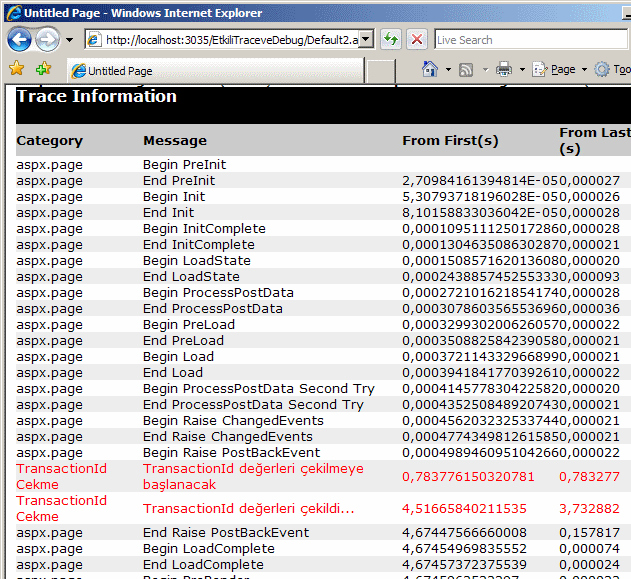Click the Add to Favorites icon

[x=43, y=70]
